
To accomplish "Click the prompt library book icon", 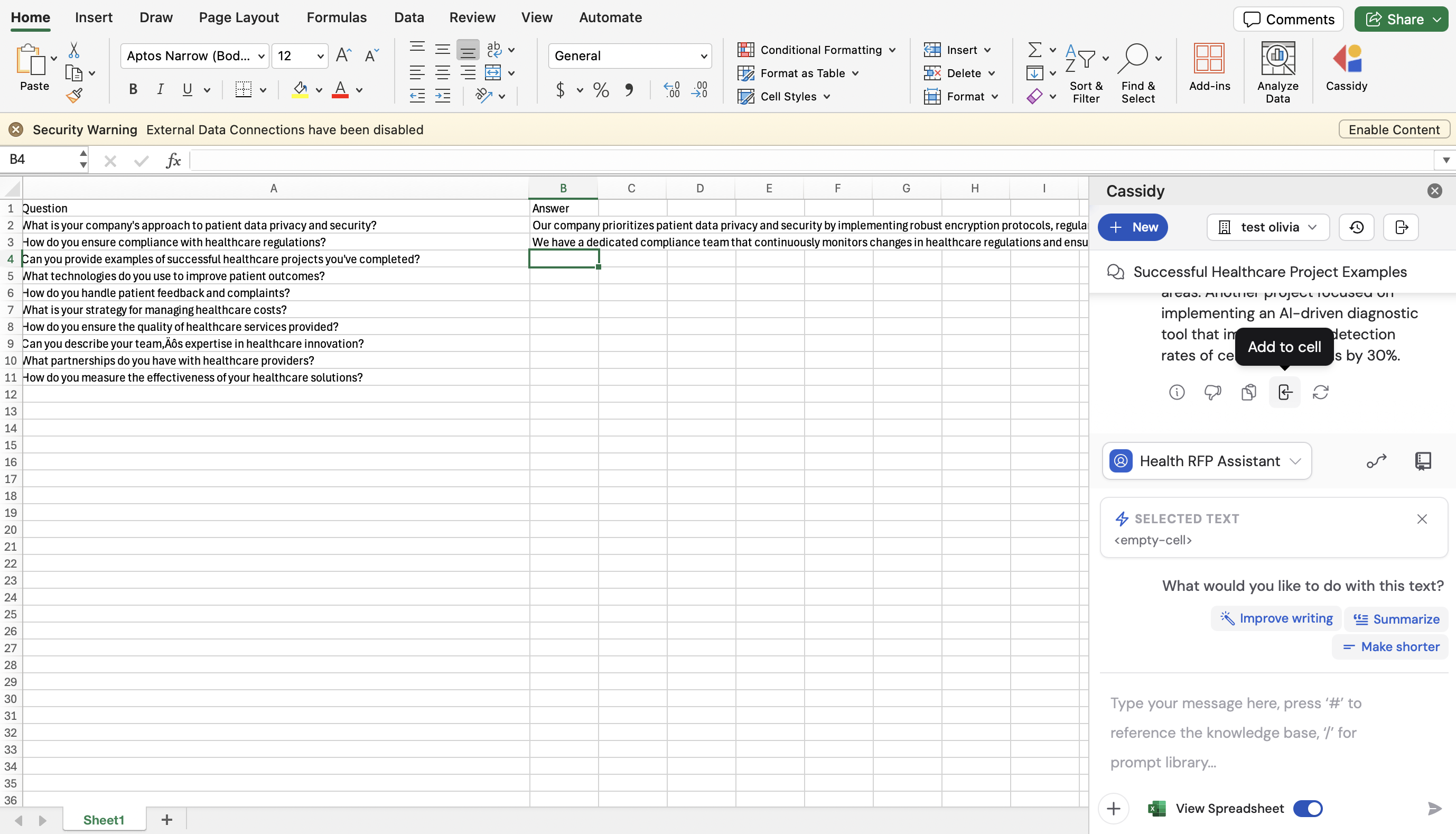I will 1423,461.
